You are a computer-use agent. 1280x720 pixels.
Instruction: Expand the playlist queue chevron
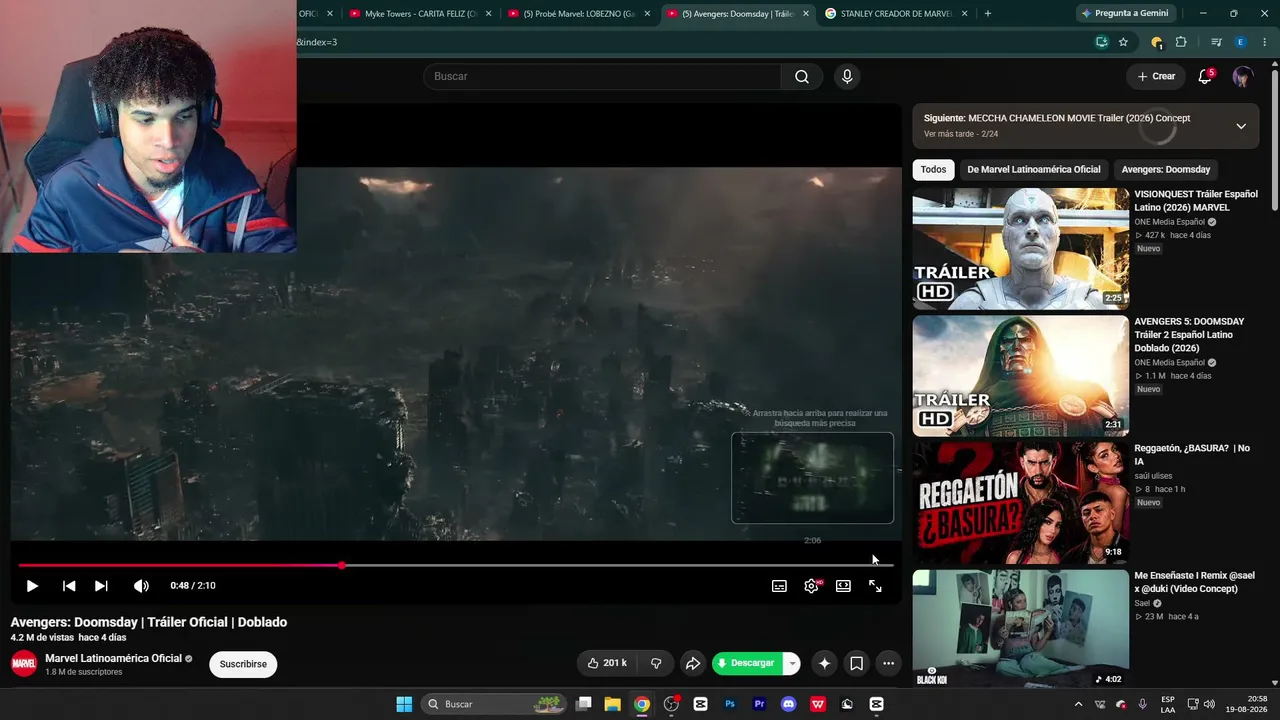coord(1241,126)
